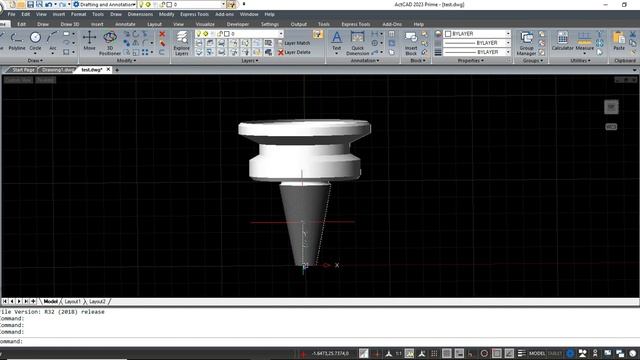Open the Dimensions menu
This screenshot has width=640, height=360.
click(x=140, y=14)
